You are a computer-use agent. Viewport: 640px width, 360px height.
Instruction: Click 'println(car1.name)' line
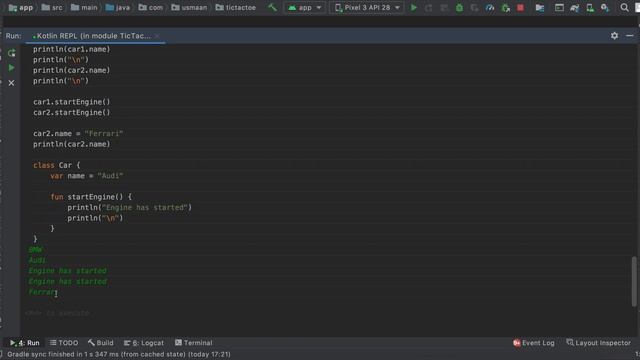click(x=71, y=49)
